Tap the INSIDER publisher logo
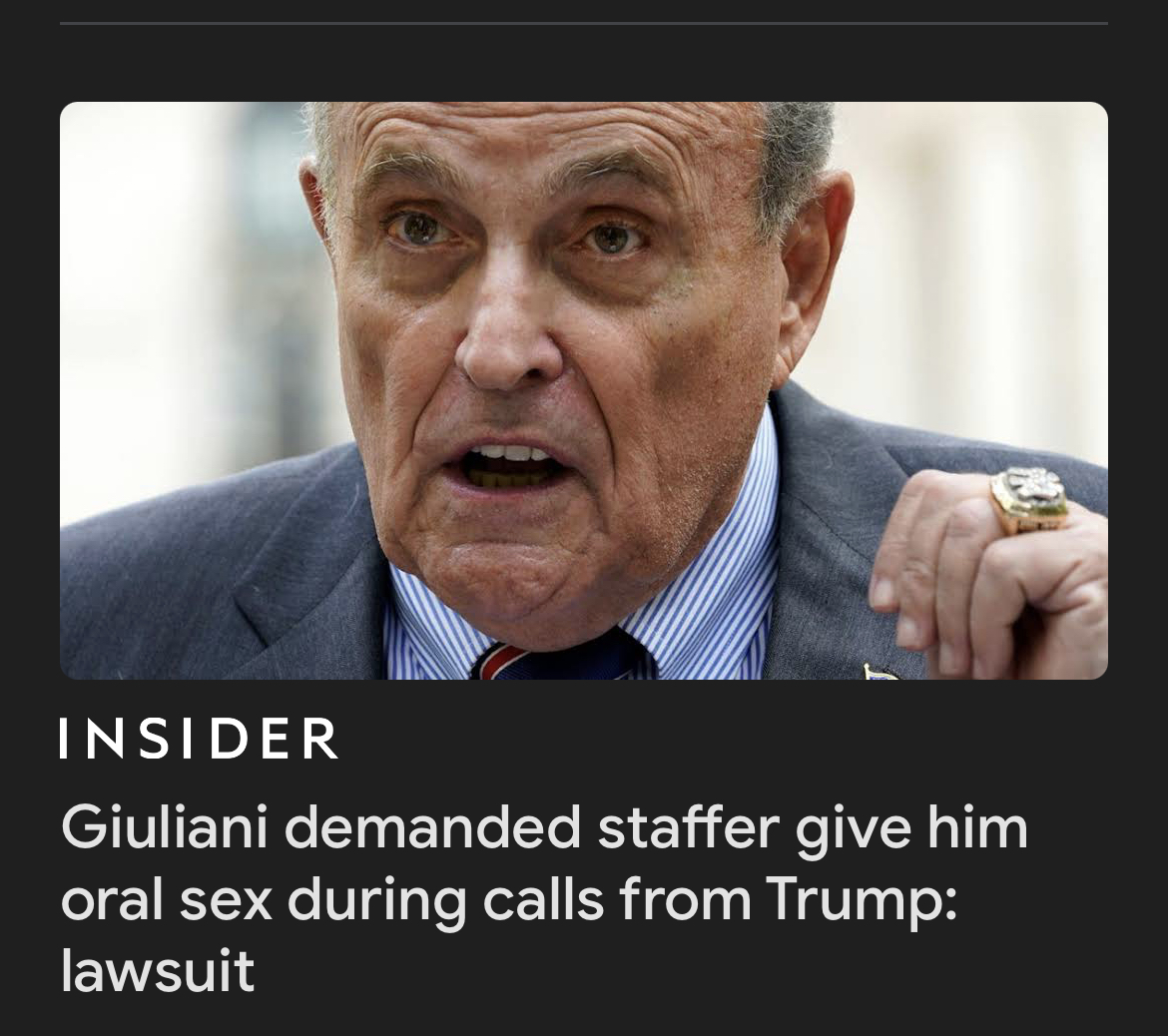The image size is (1168, 1036). pyautogui.click(x=200, y=739)
